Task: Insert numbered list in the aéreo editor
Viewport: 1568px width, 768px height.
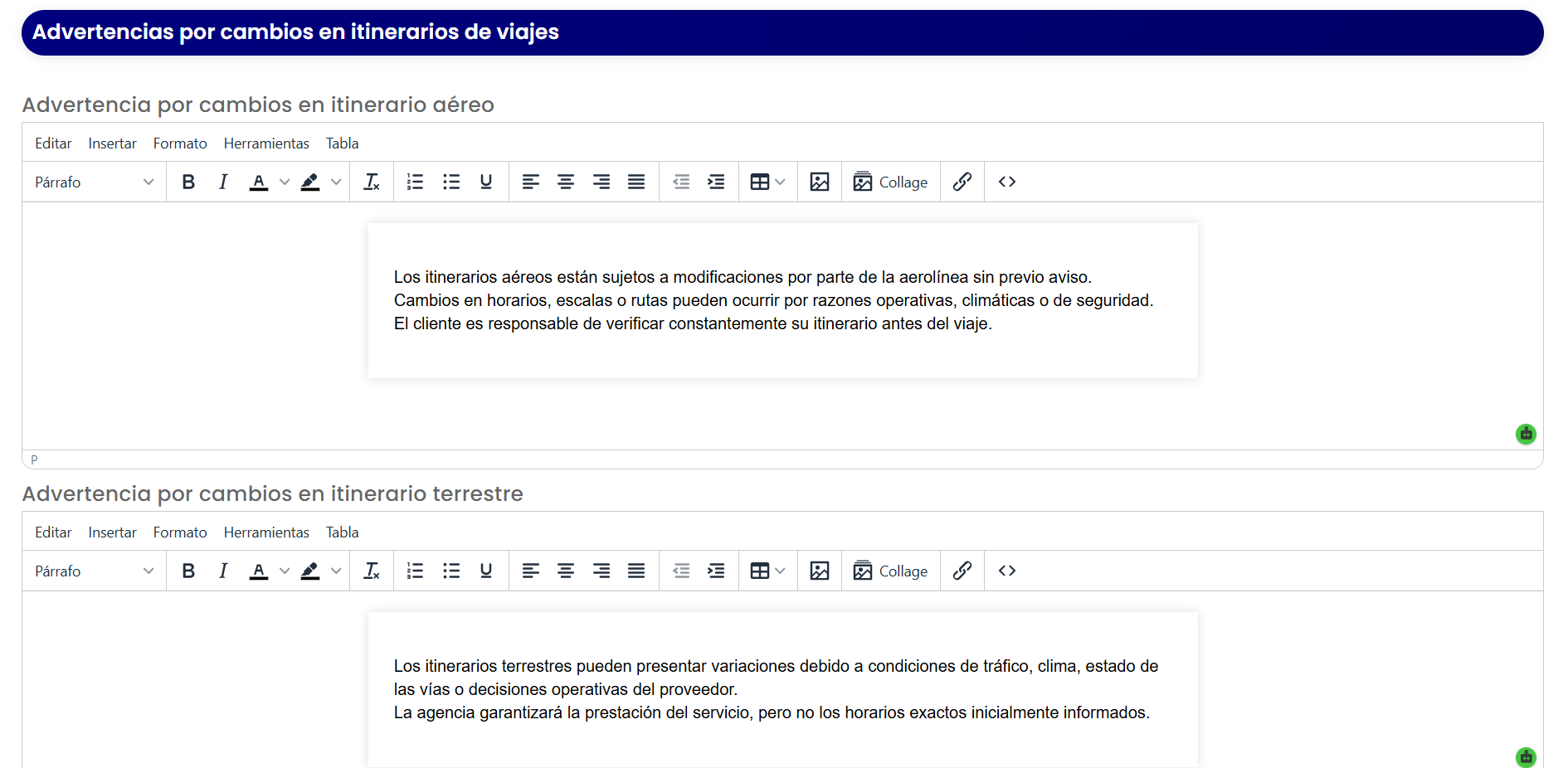Action: (415, 182)
